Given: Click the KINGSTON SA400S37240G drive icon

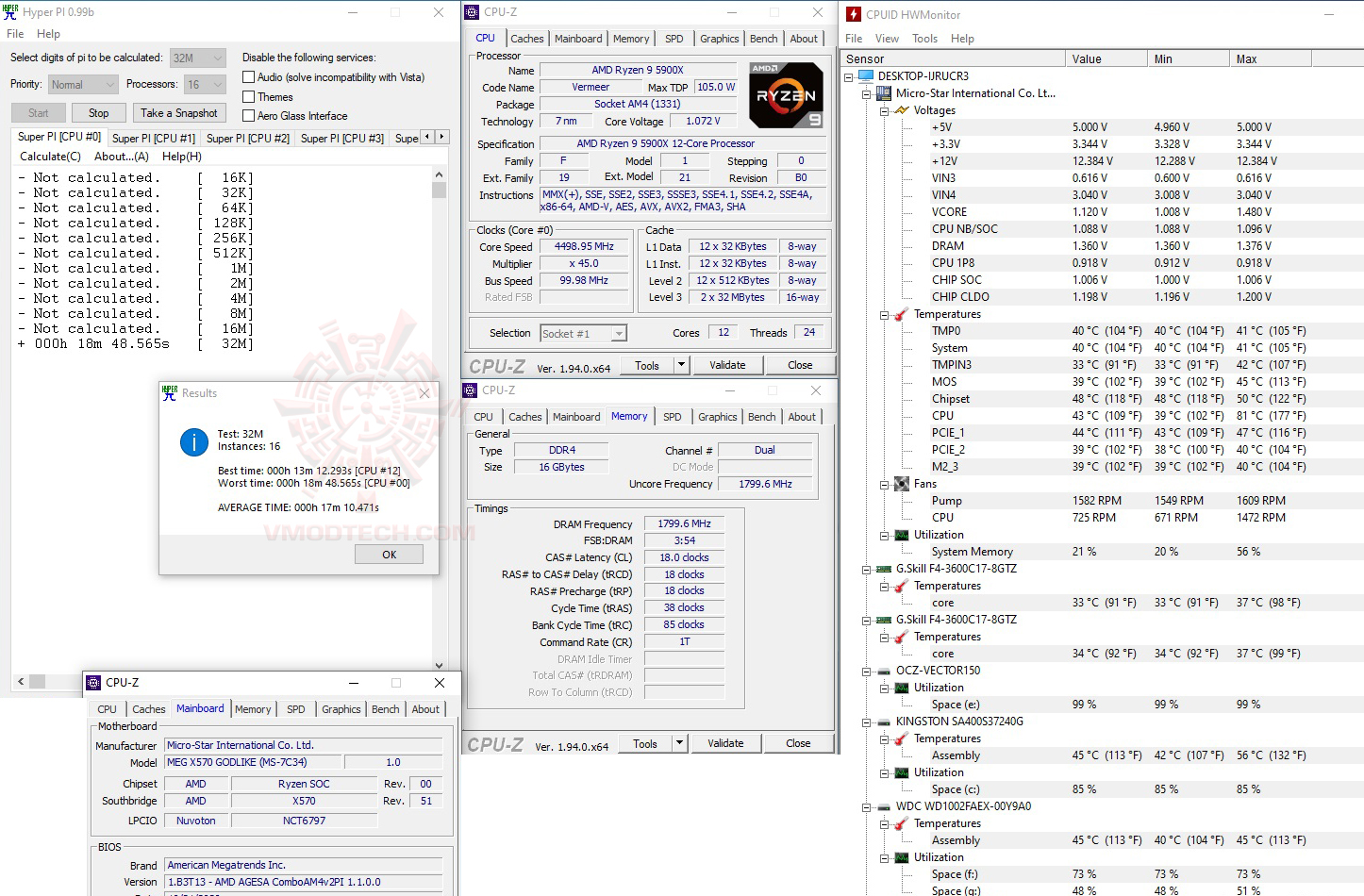Looking at the screenshot, I should pos(884,722).
